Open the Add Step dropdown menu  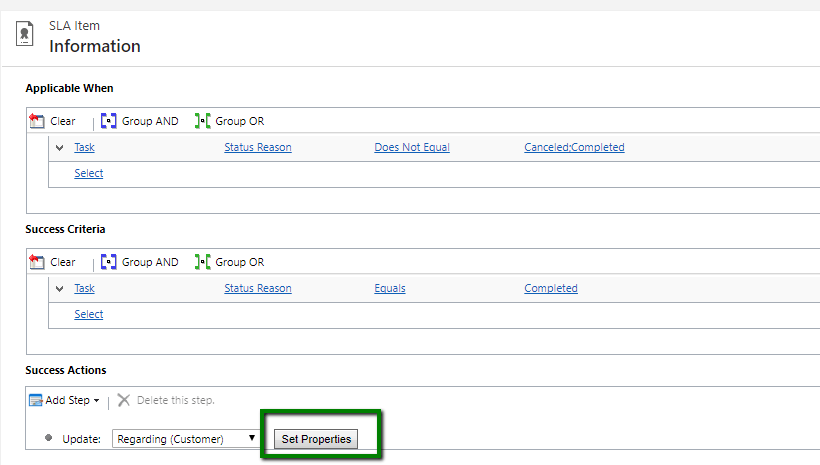pyautogui.click(x=64, y=400)
